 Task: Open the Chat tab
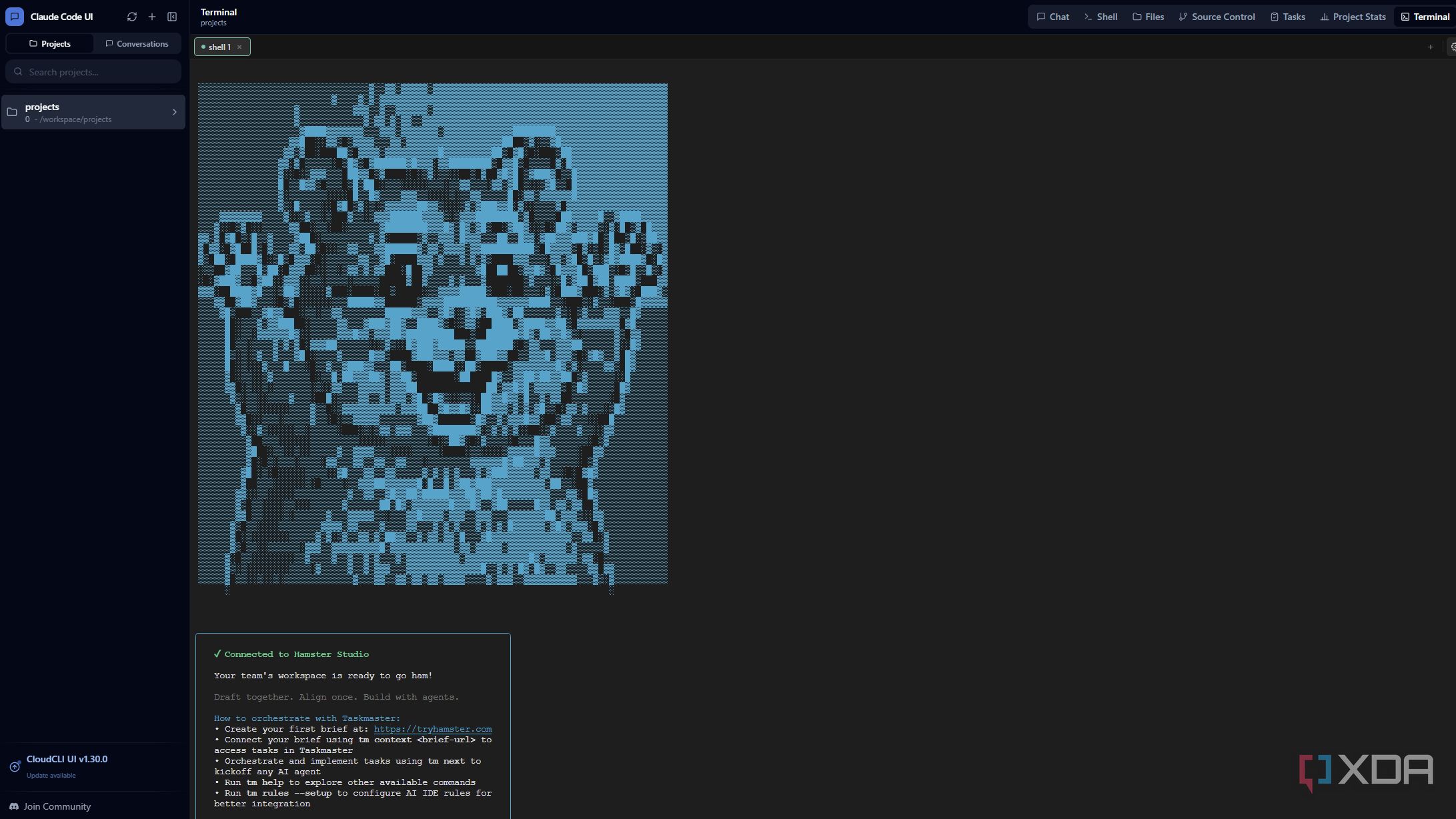pos(1052,17)
